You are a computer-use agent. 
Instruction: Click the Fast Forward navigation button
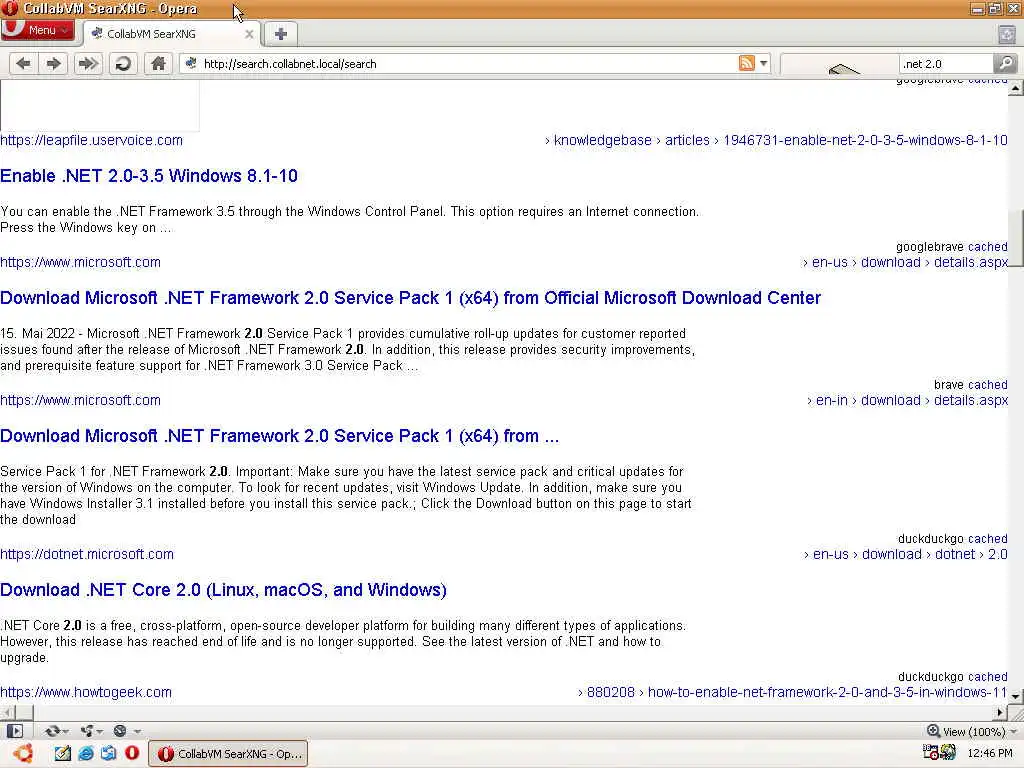[x=88, y=63]
